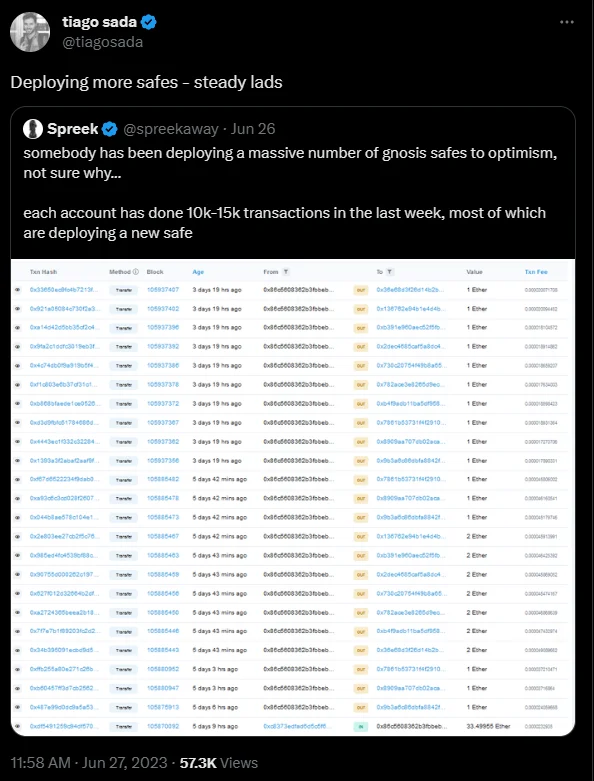Click the filter icon on From column

click(x=286, y=272)
